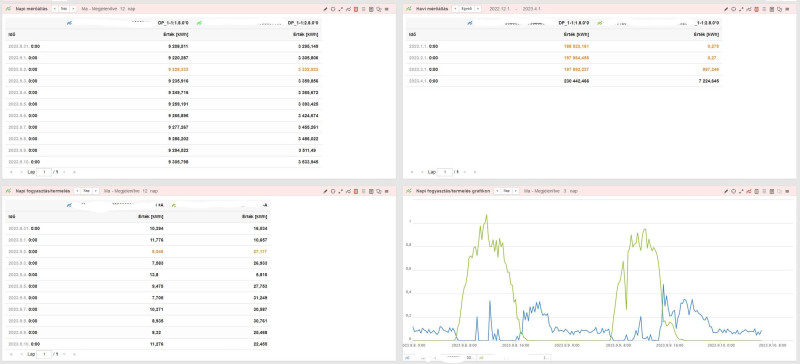Switch Napi mérőállás panel to line chart view

(x=348, y=9)
